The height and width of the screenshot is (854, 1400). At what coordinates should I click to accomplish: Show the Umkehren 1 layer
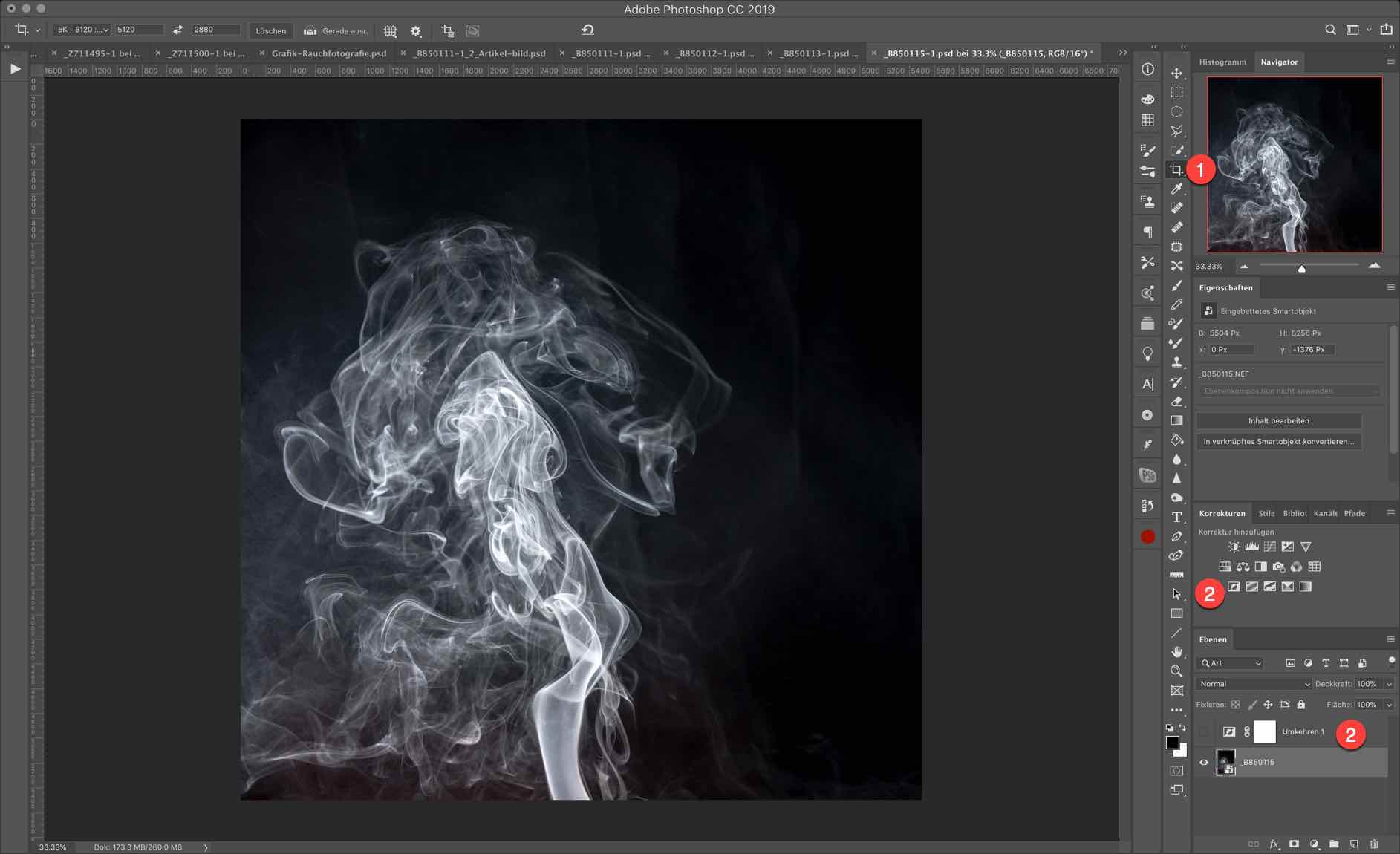click(1204, 731)
